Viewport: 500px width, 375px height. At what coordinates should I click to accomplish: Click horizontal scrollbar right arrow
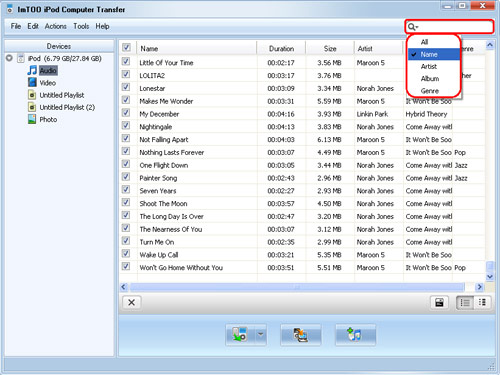(479, 287)
